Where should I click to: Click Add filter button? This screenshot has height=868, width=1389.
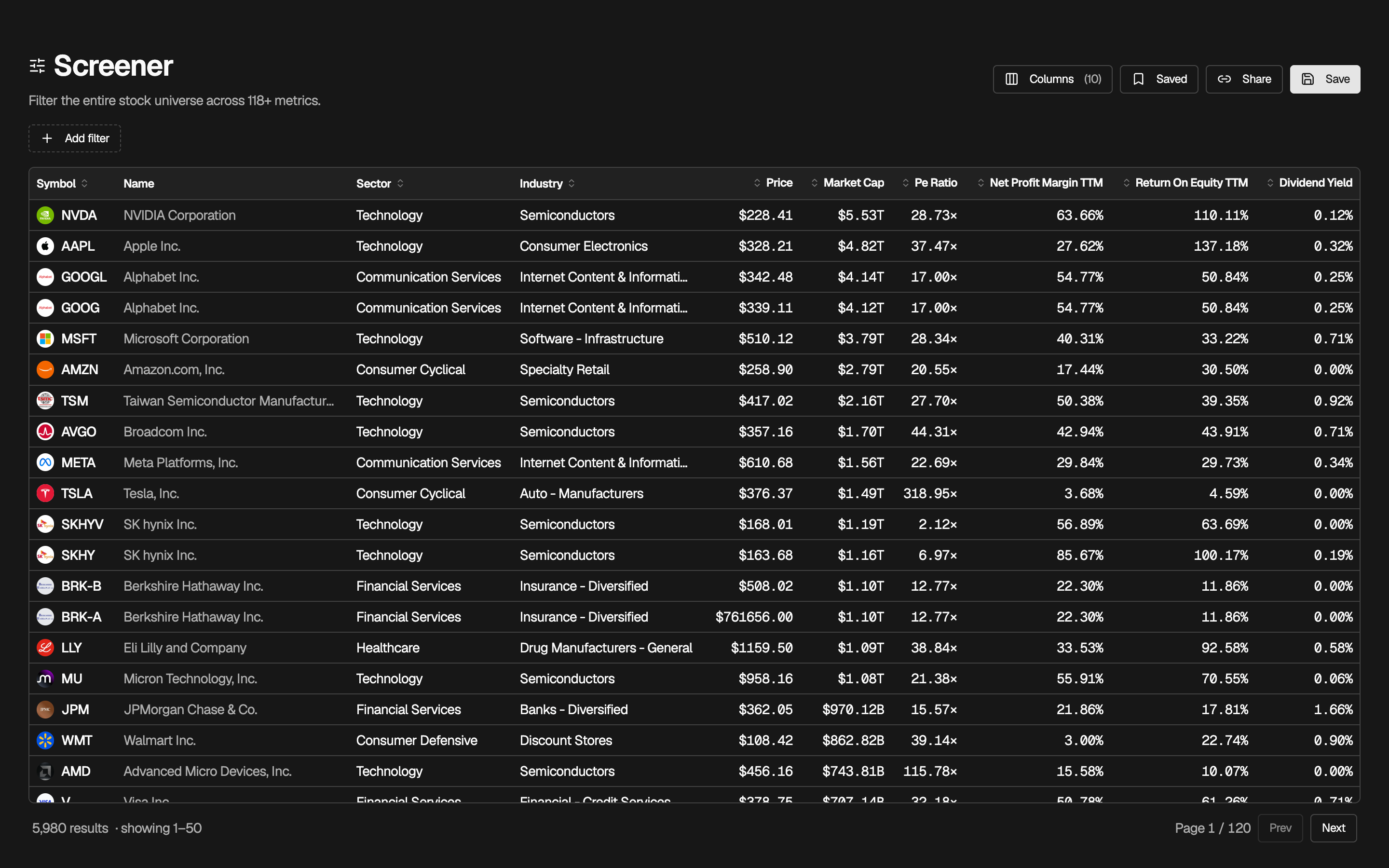[75, 138]
